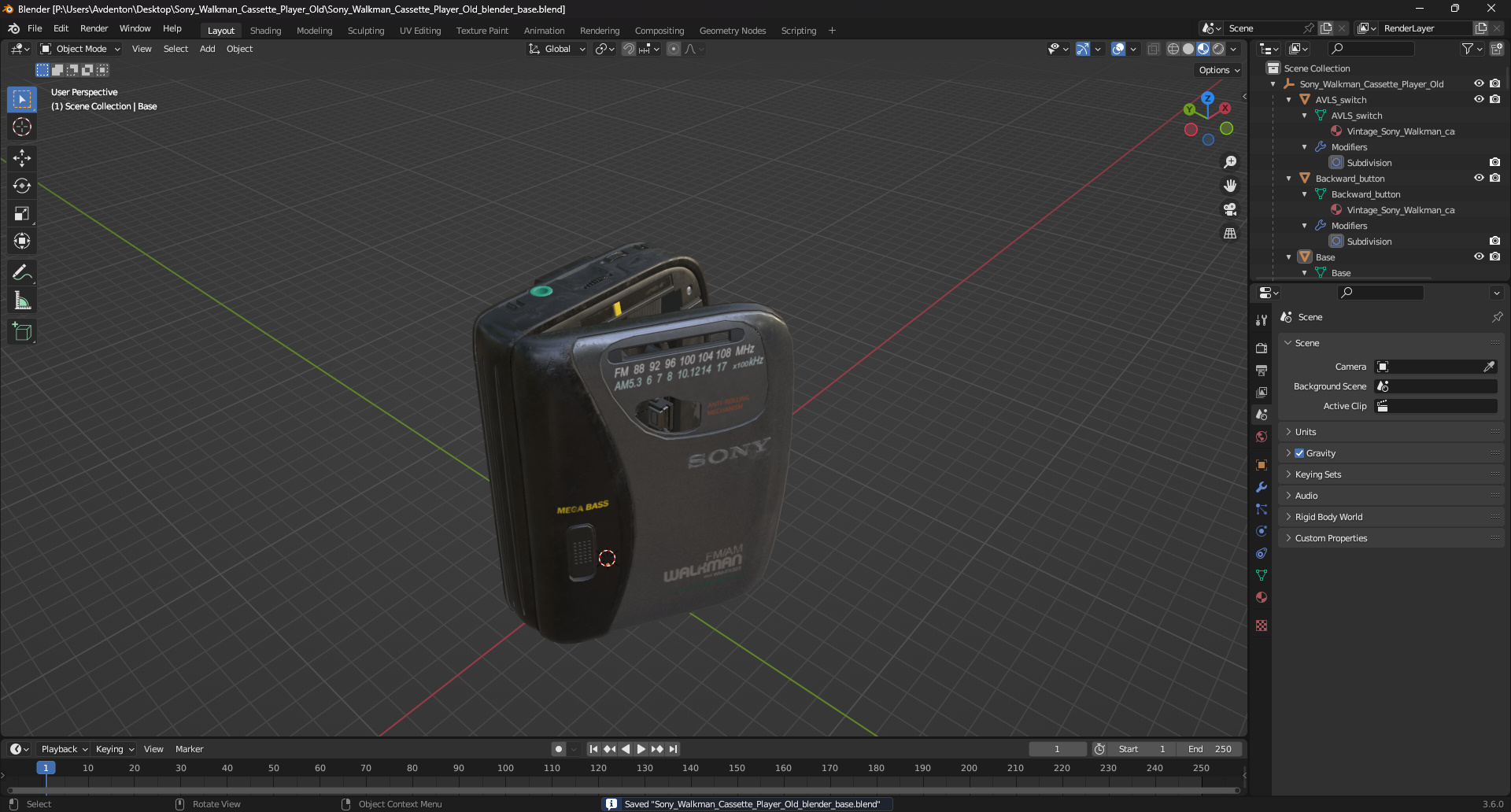Open the Render properties tab

1262,348
